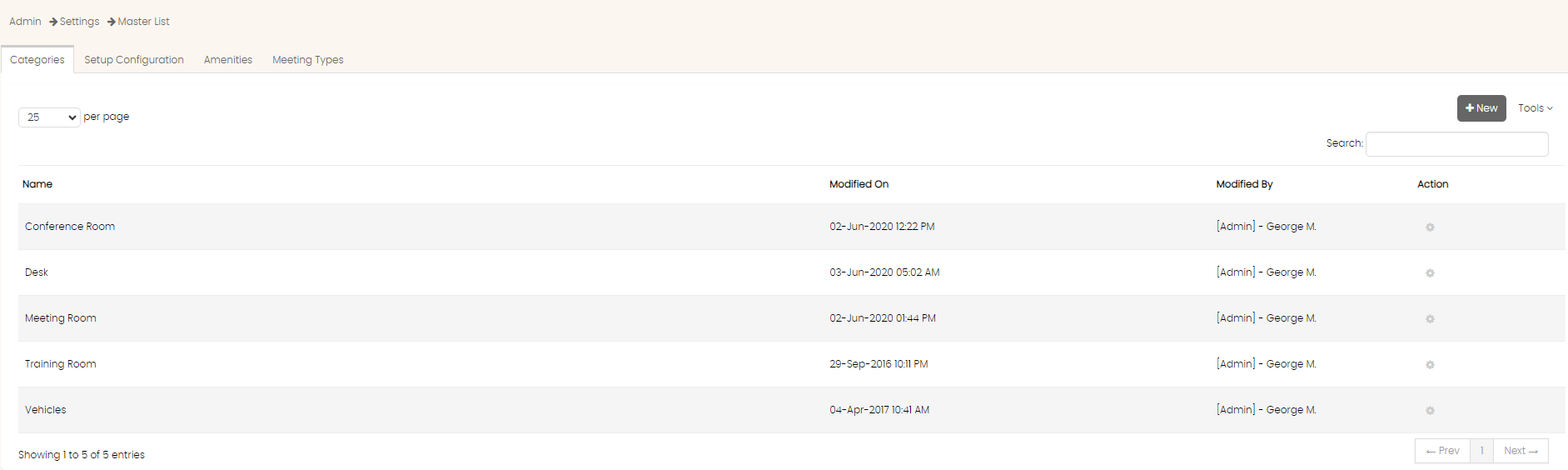Image resolution: width=1568 pixels, height=470 pixels.
Task: Open gear actions for Vehicles row
Action: click(x=1430, y=411)
